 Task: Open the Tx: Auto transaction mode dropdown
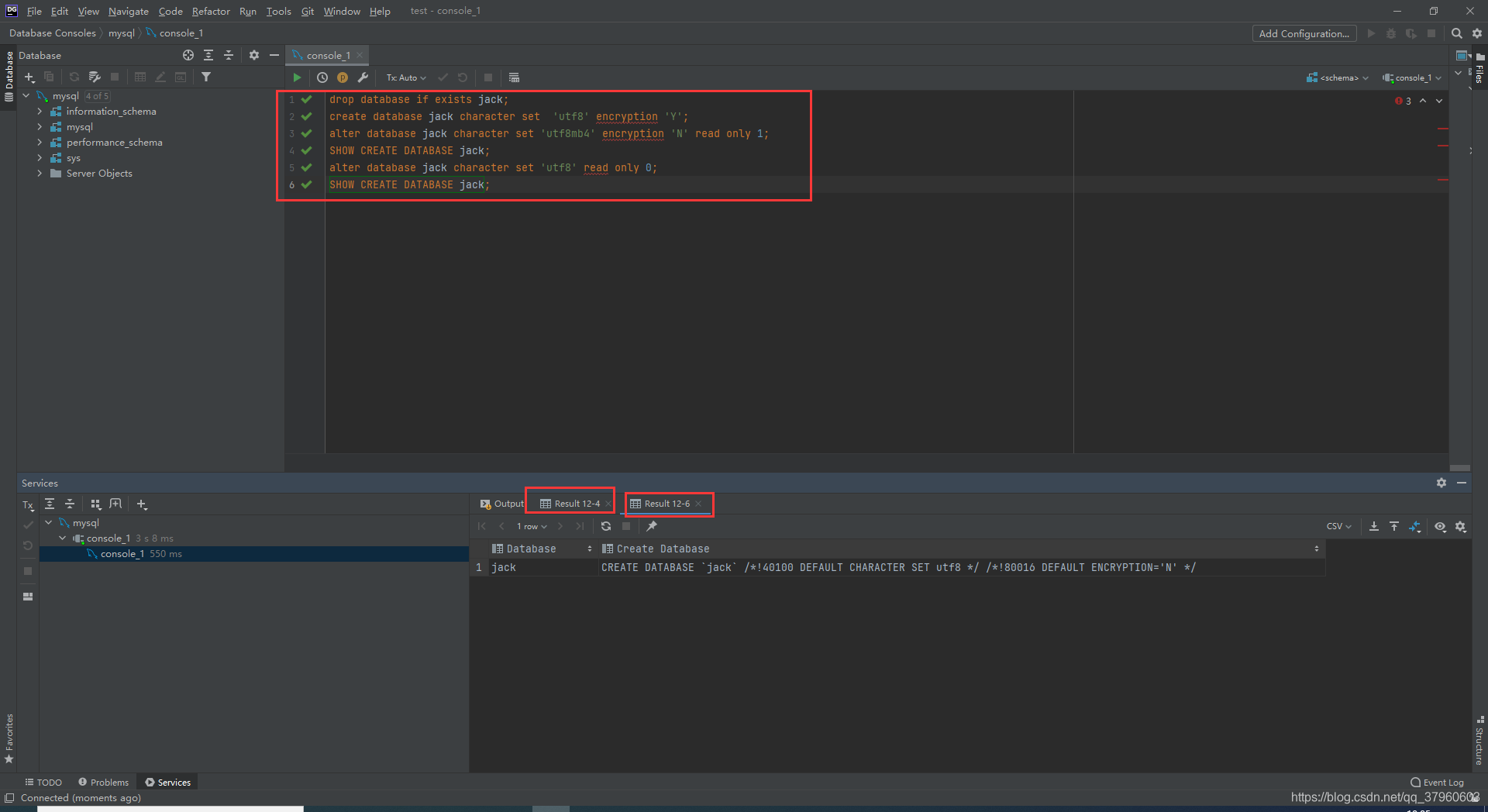point(406,77)
